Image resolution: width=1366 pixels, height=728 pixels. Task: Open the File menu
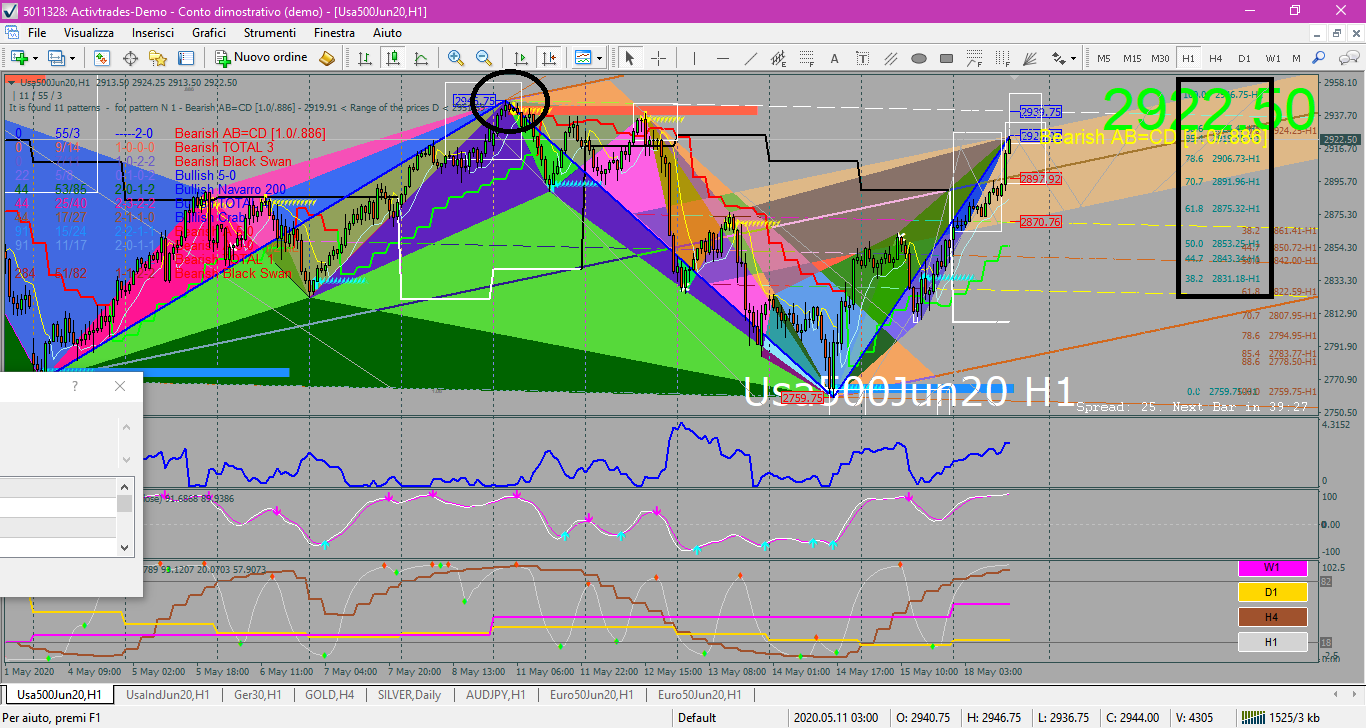[x=37, y=33]
